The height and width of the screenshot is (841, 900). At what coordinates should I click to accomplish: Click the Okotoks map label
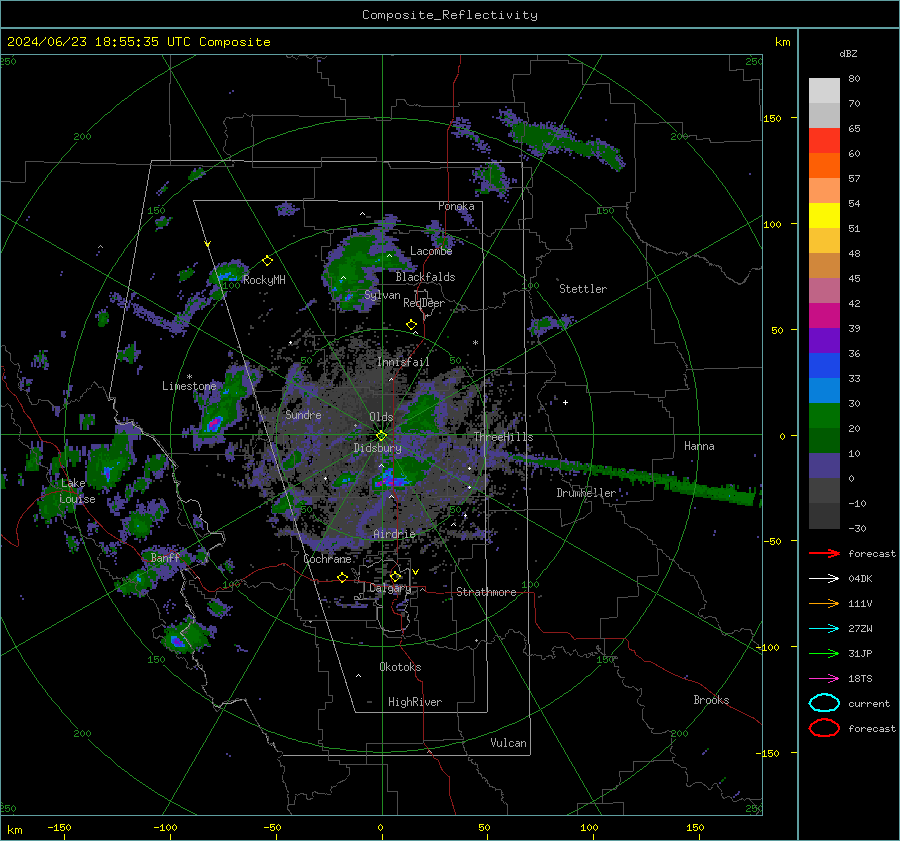400,667
